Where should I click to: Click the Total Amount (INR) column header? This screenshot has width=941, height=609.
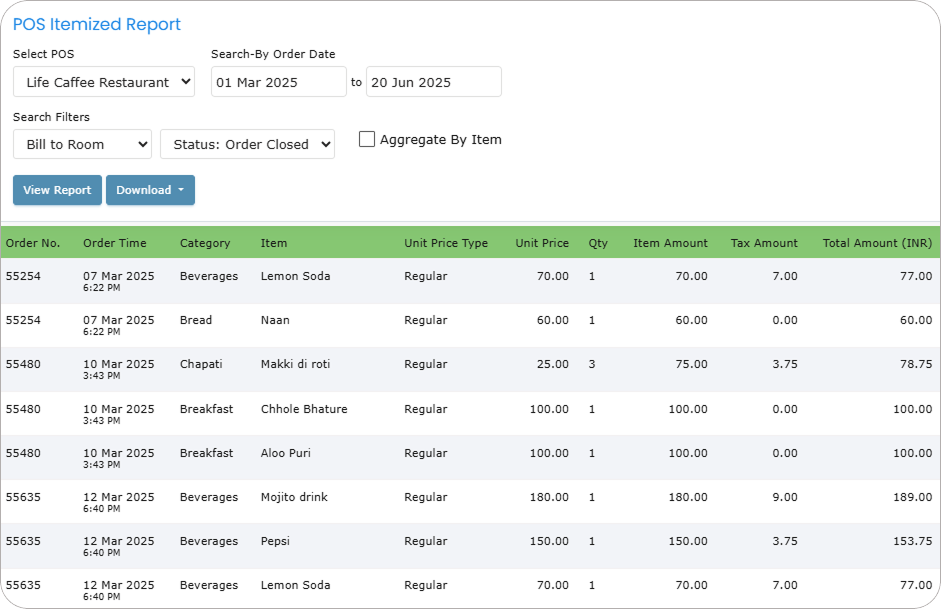876,242
